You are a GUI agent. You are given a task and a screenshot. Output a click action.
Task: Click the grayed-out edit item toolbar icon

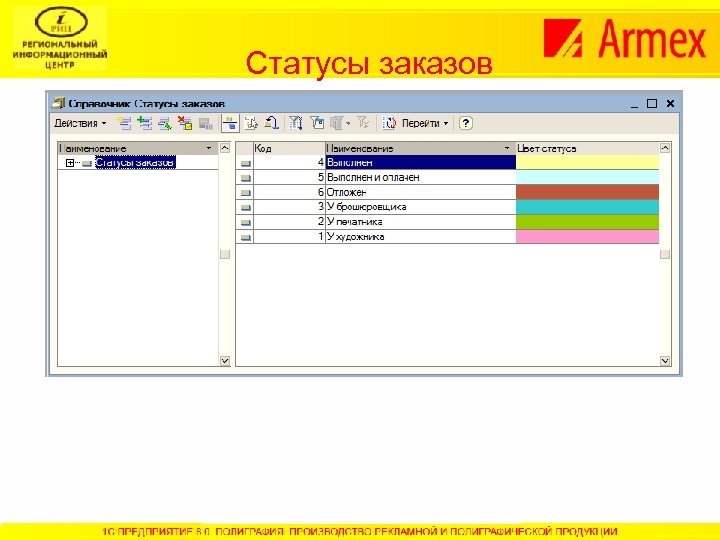click(205, 123)
